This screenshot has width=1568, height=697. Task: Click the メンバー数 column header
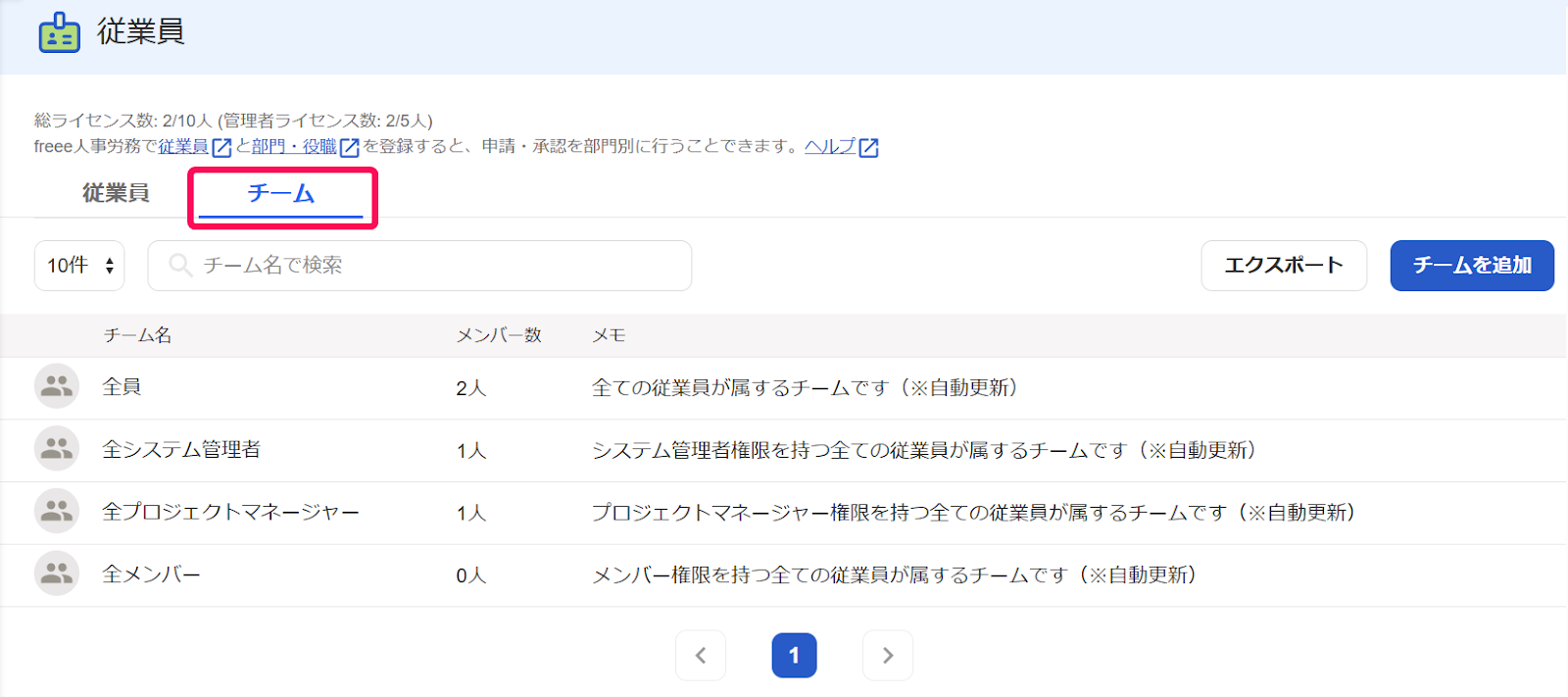click(499, 335)
